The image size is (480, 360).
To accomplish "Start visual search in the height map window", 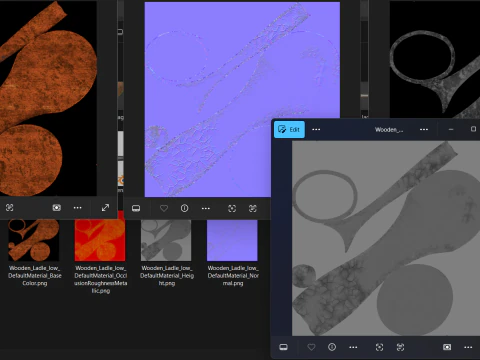I will pos(379,347).
